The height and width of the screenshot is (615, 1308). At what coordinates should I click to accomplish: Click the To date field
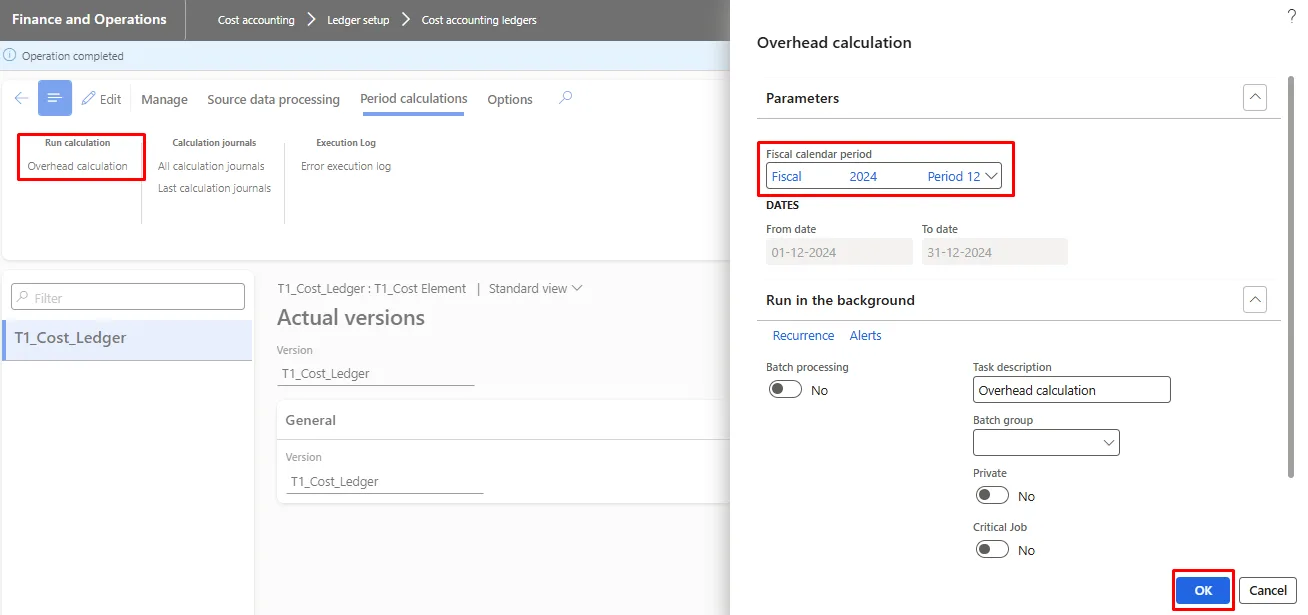pos(994,252)
